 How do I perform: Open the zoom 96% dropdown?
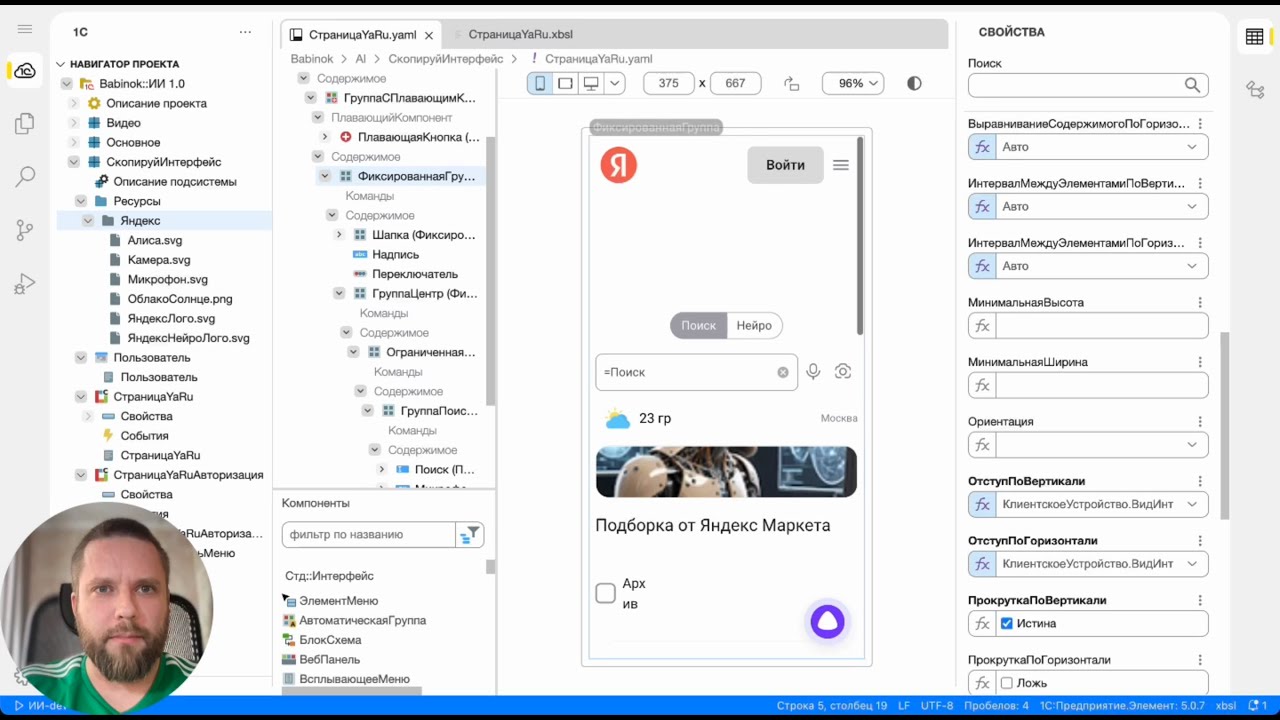(x=852, y=84)
